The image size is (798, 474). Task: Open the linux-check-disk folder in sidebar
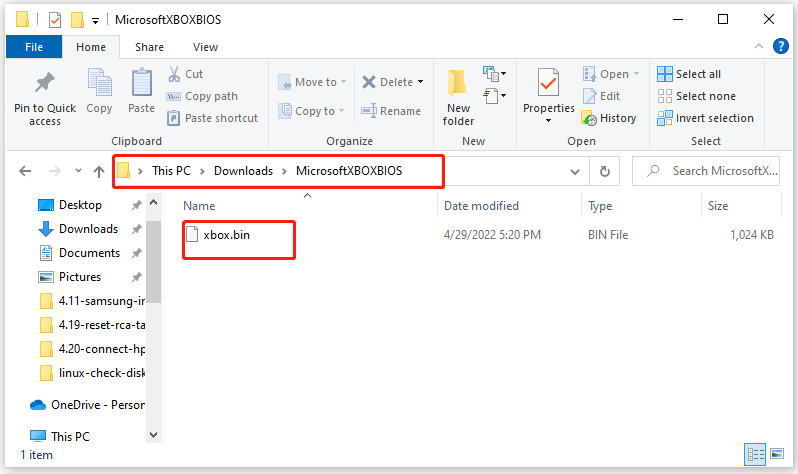click(x=92, y=373)
